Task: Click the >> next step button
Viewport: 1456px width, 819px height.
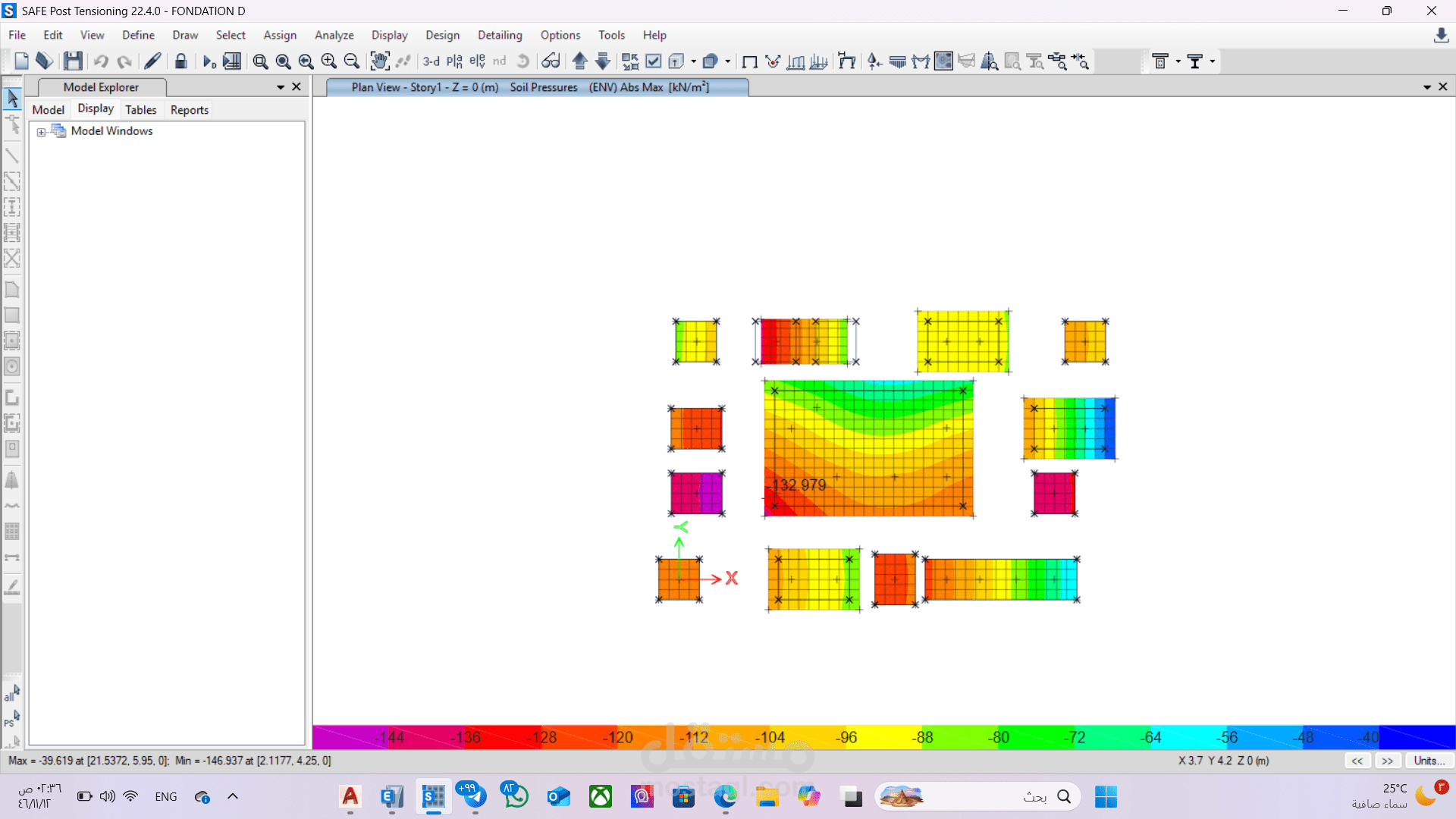Action: [1387, 761]
